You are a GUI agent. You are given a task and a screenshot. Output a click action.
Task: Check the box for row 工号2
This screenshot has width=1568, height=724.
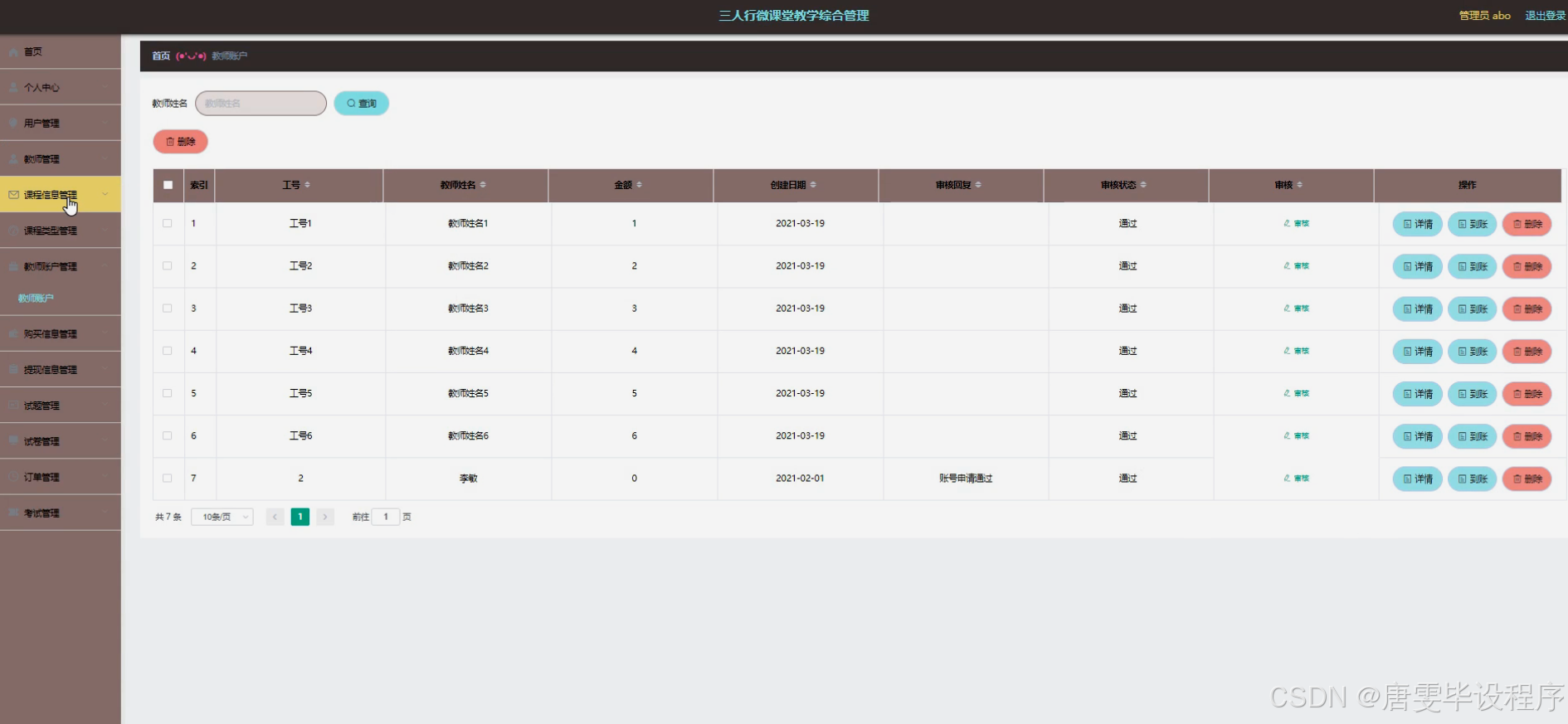click(x=168, y=266)
